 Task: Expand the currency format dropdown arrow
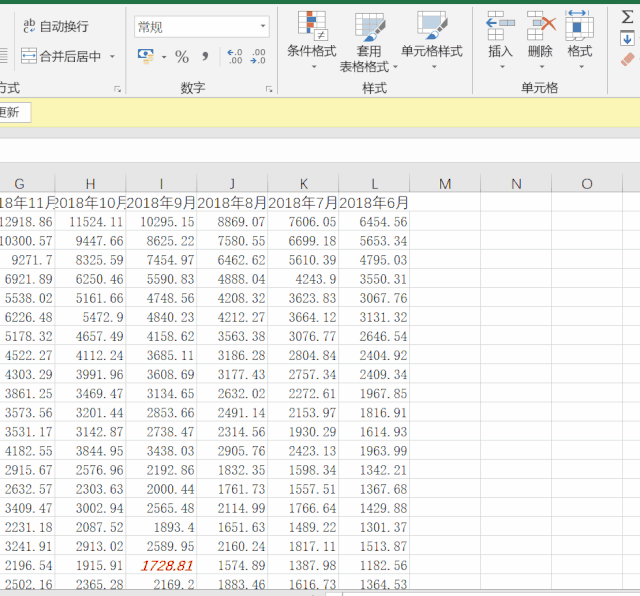tap(164, 57)
